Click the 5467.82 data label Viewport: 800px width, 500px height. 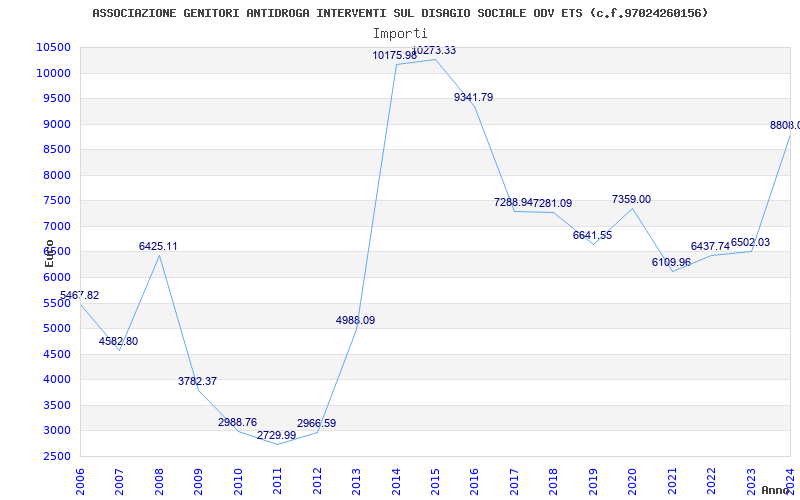[x=80, y=295]
